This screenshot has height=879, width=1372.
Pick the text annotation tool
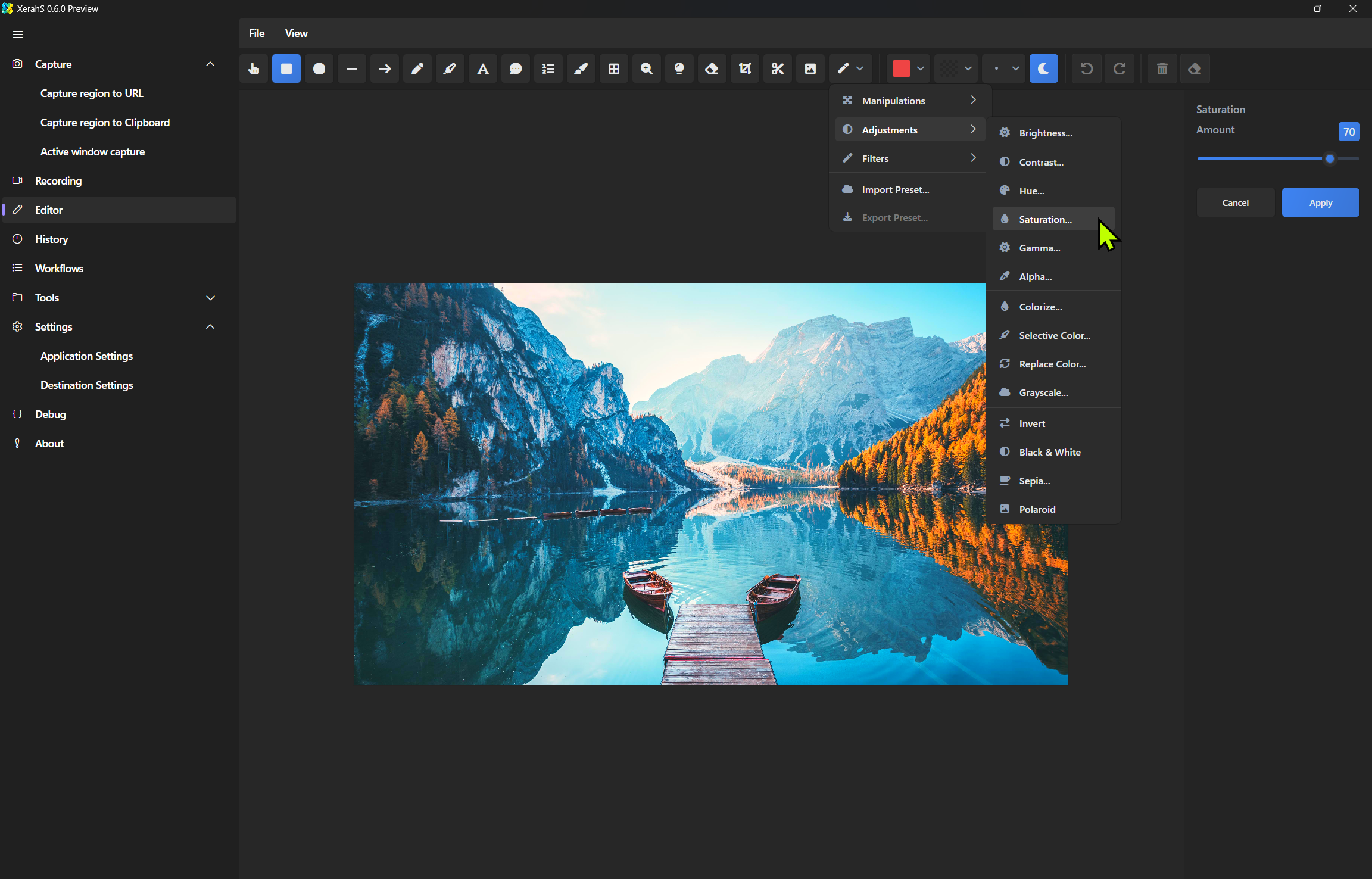coord(483,68)
